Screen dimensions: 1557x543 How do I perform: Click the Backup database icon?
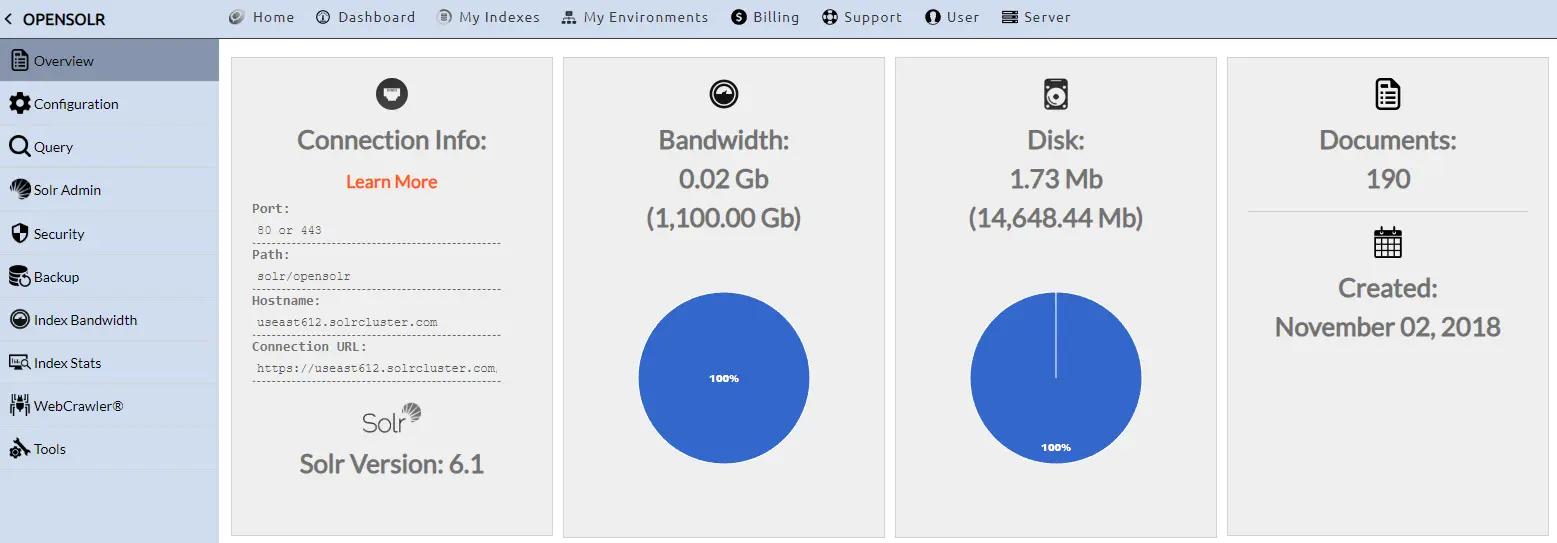click(19, 277)
